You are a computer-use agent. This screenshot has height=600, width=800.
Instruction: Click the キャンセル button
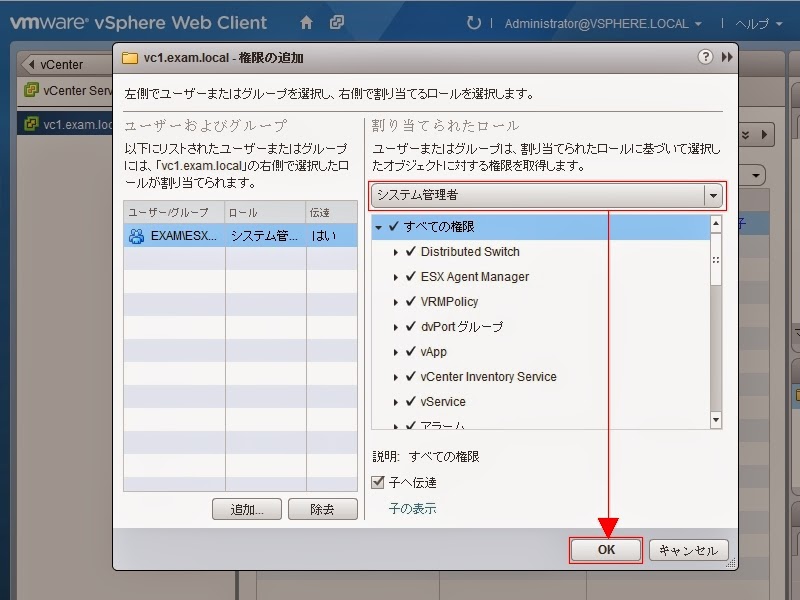point(688,550)
